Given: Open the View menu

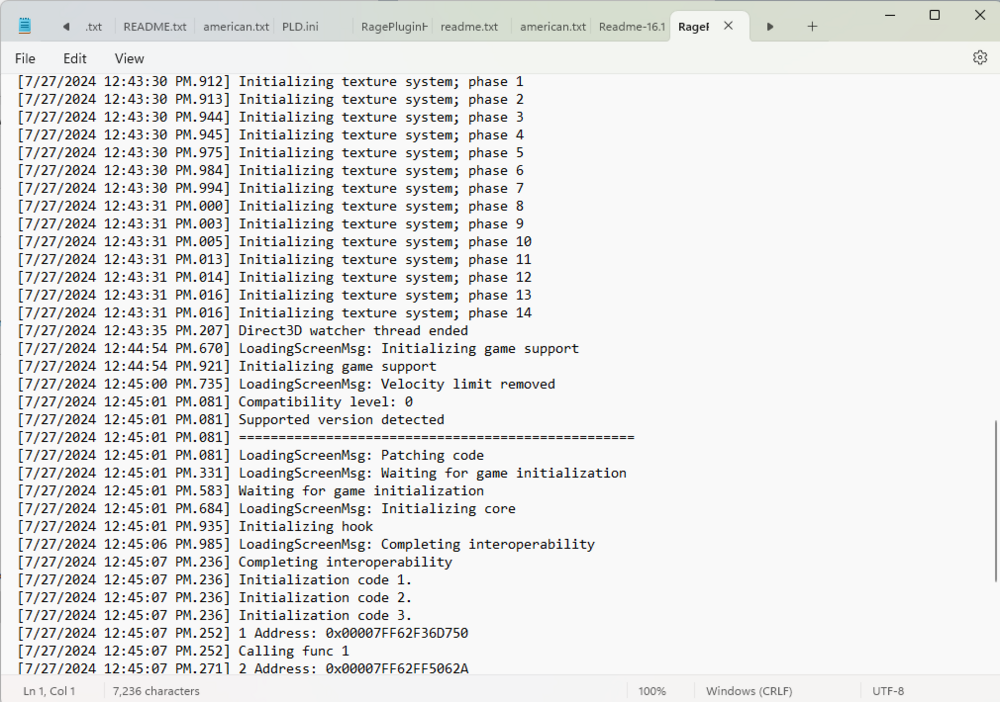Looking at the screenshot, I should pyautogui.click(x=129, y=58).
